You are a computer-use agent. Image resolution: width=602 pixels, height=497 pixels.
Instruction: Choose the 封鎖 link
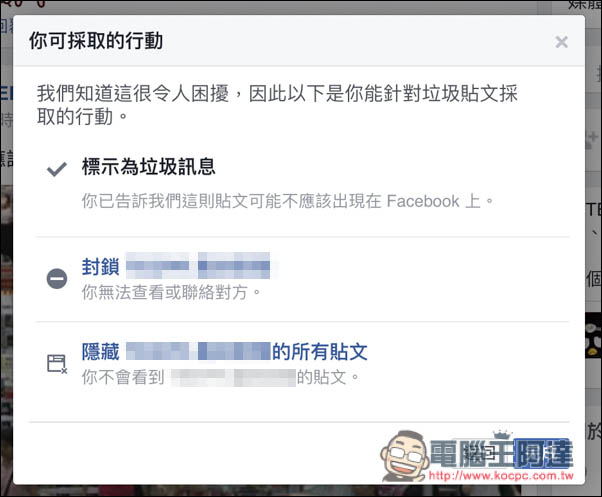pyautogui.click(x=101, y=266)
